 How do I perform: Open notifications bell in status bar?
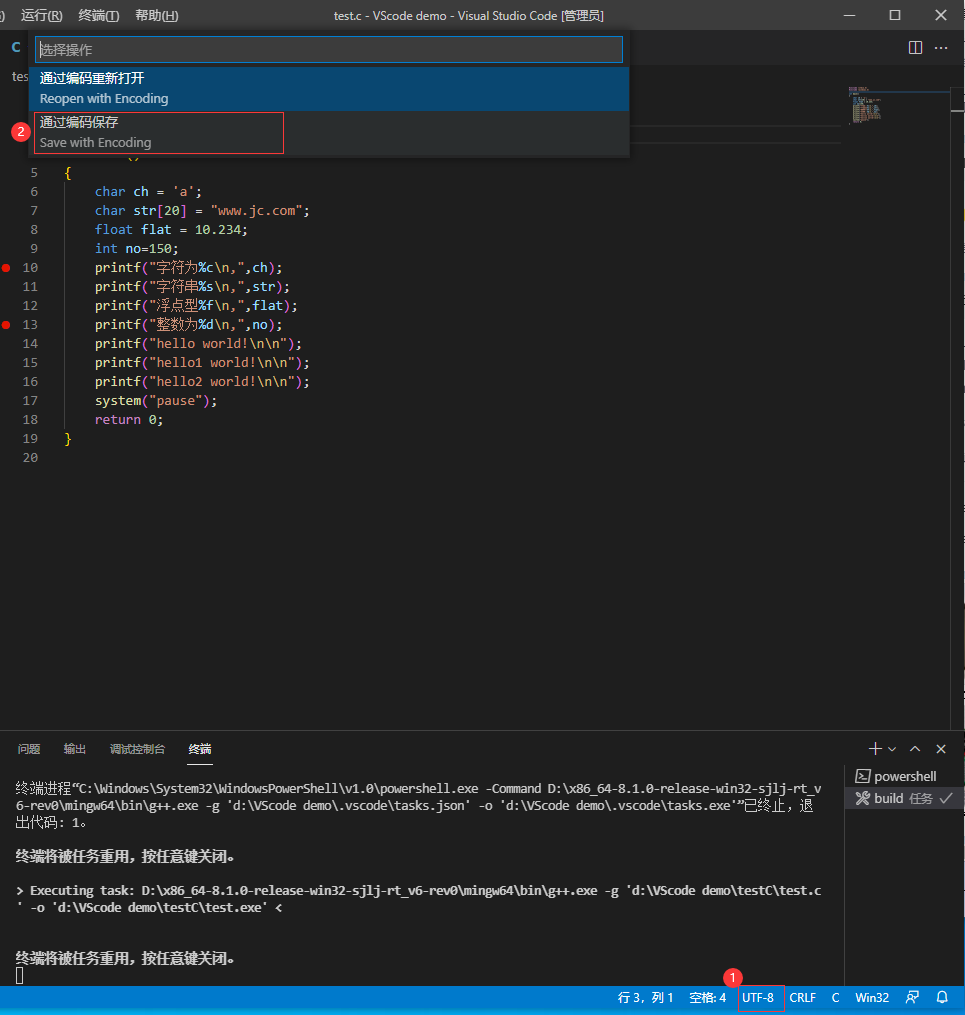pos(942,998)
